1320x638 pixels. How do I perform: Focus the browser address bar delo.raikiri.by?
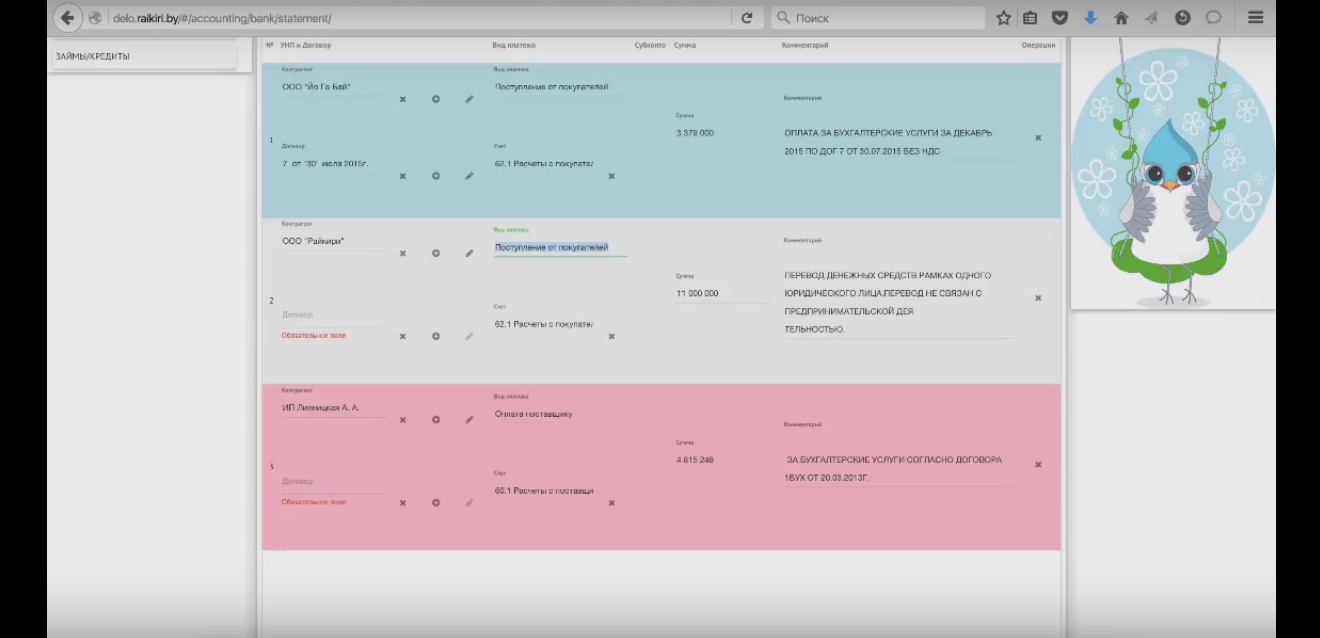(x=420, y=18)
